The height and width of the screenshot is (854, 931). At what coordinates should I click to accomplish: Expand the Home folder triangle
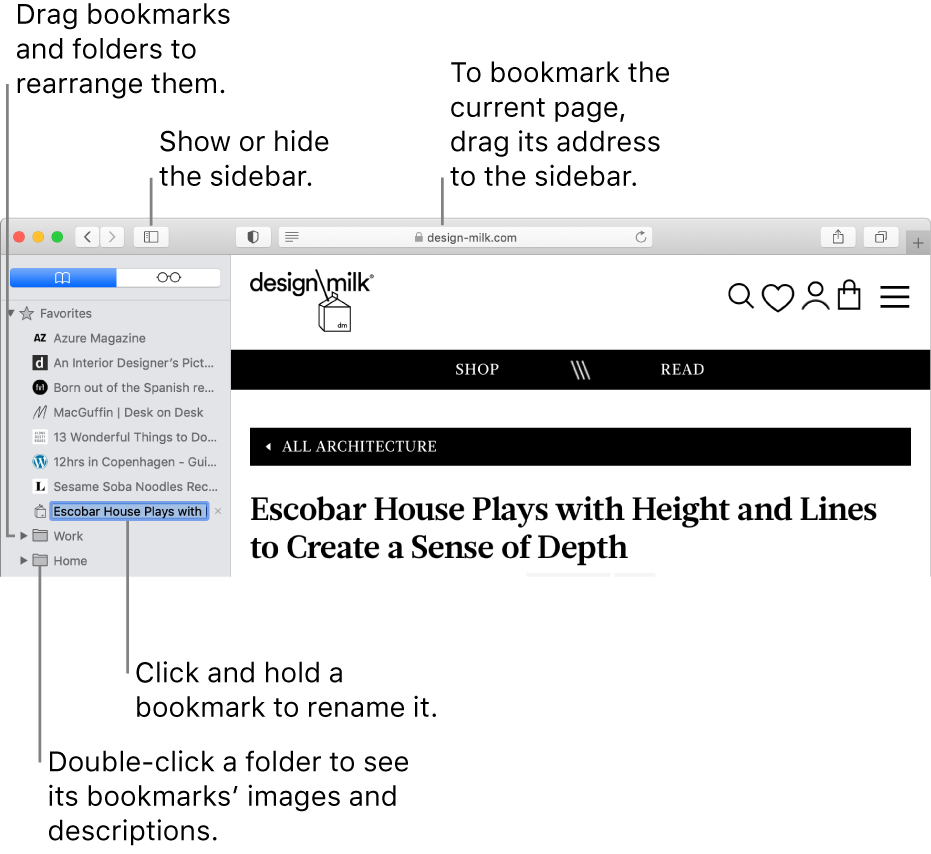pyautogui.click(x=24, y=561)
